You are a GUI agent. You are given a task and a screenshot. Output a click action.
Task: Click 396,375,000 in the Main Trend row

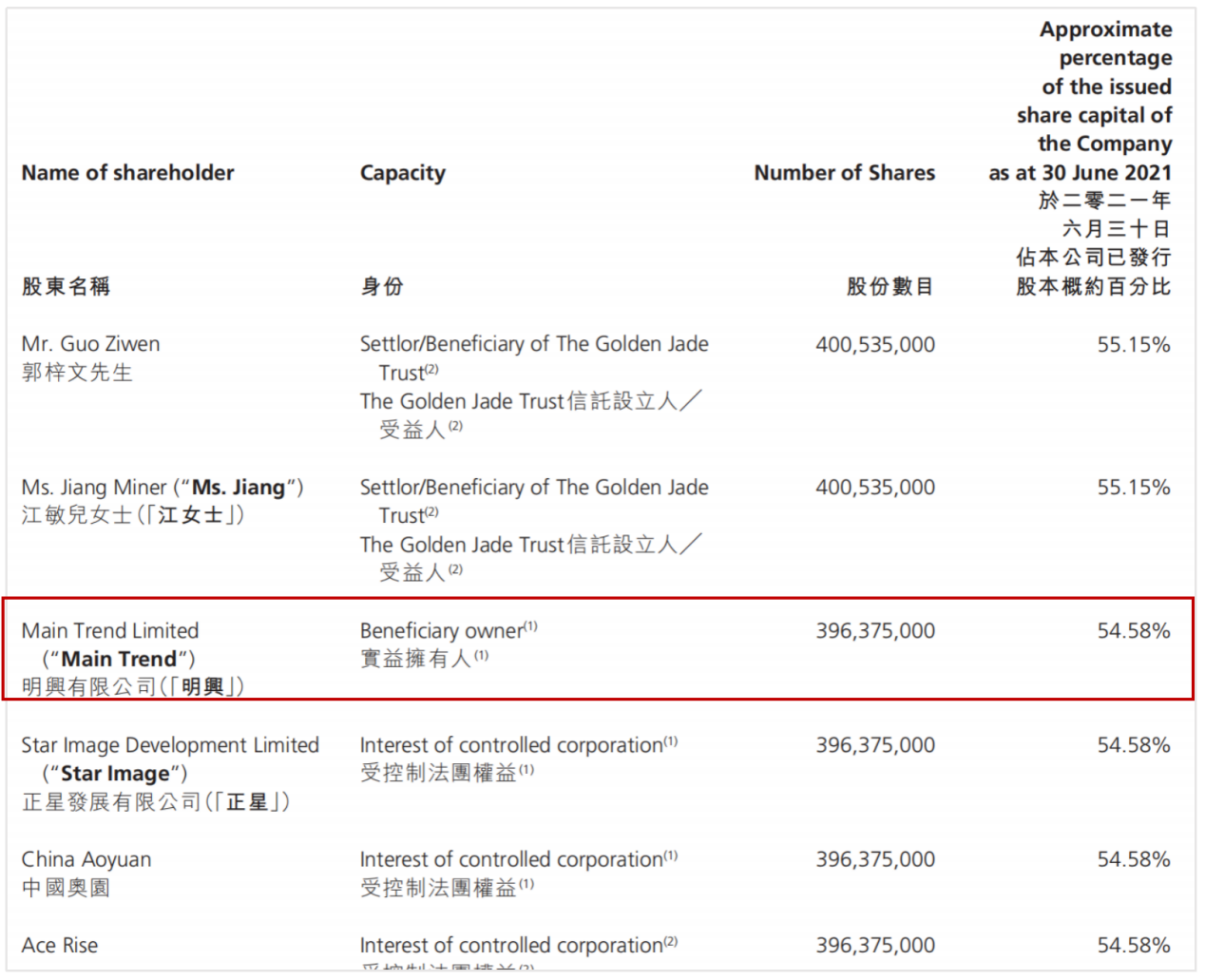[x=875, y=630]
